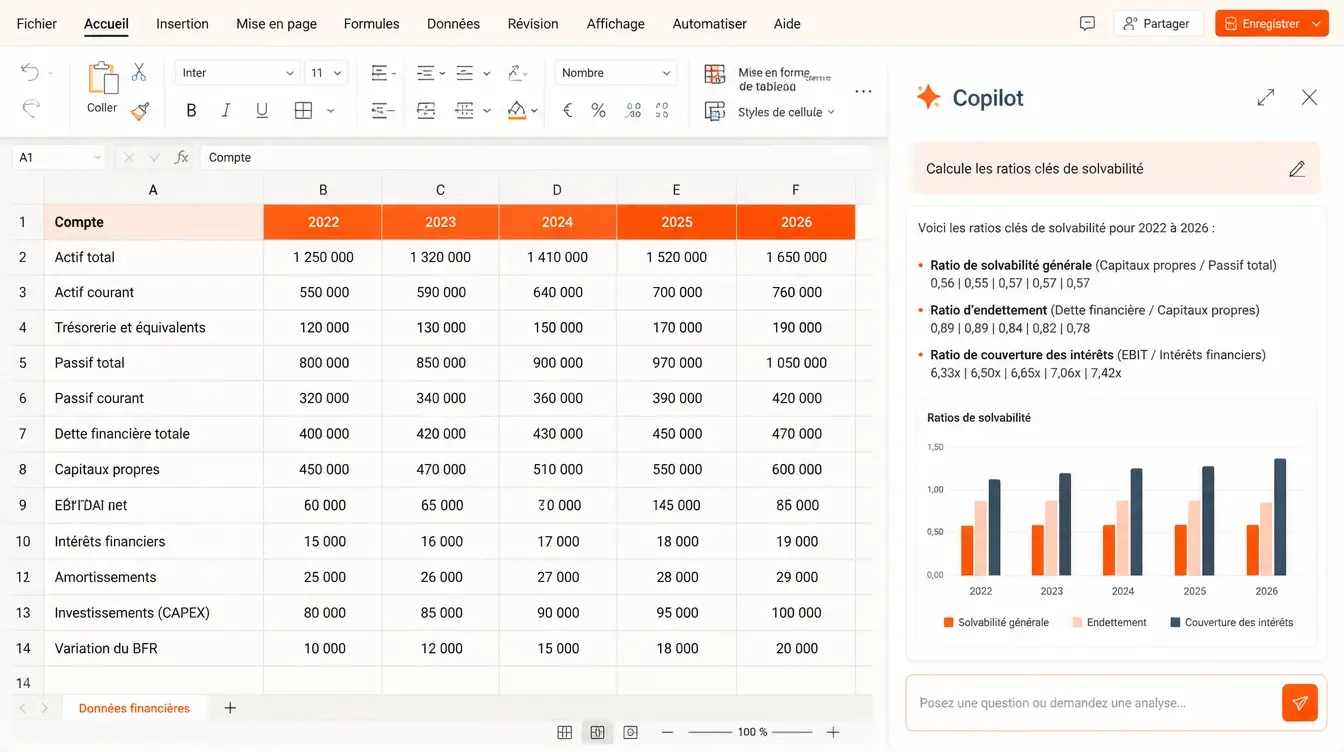The image size is (1344, 752).
Task: Toggle Bold formatting
Action: click(191, 111)
